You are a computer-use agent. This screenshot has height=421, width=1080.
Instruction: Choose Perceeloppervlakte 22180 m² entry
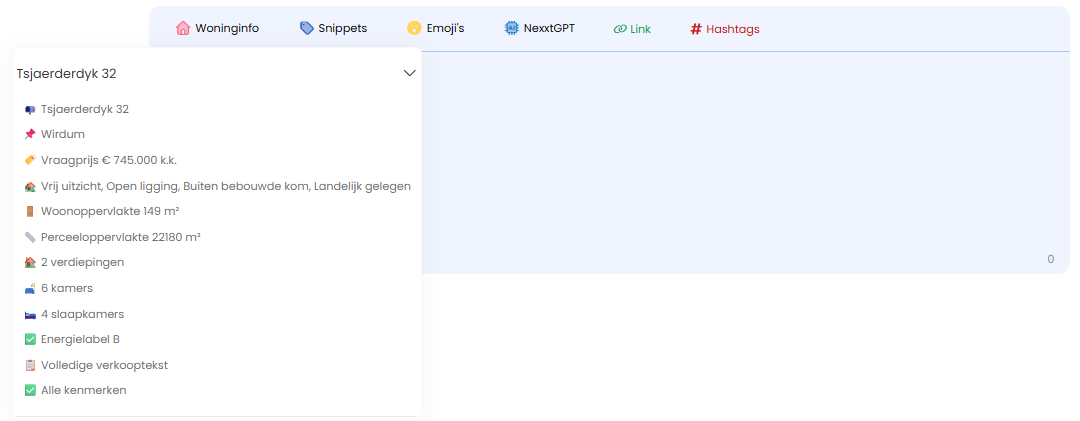click(x=120, y=237)
